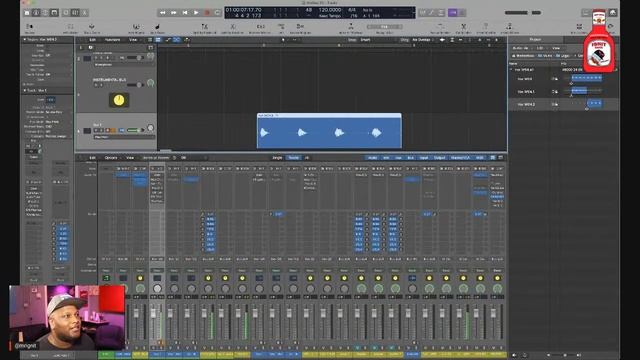Toggle the Inspector button in control bar
640x360 pixels.
(x=36, y=13)
